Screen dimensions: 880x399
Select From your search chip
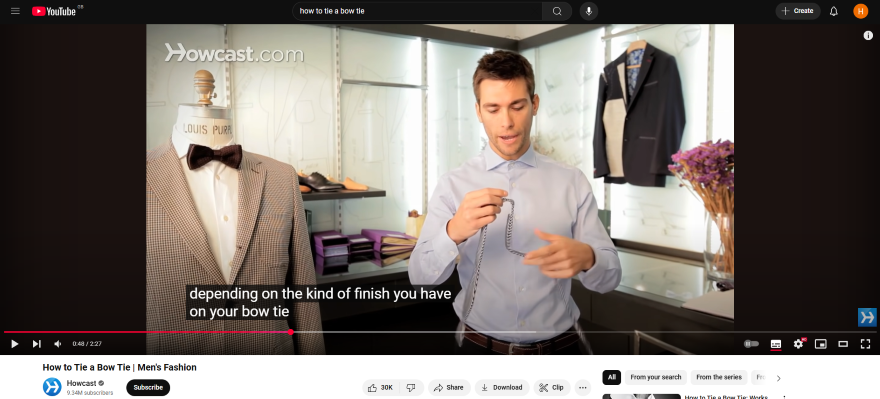tap(656, 377)
